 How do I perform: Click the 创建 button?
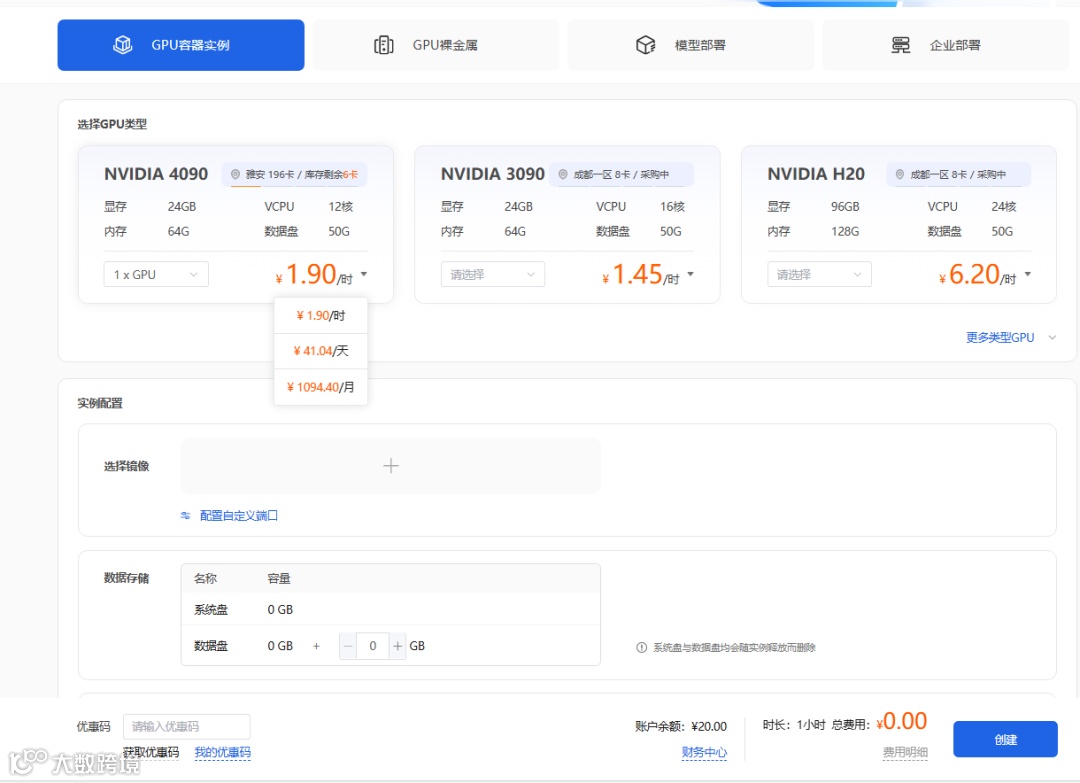click(x=1006, y=739)
